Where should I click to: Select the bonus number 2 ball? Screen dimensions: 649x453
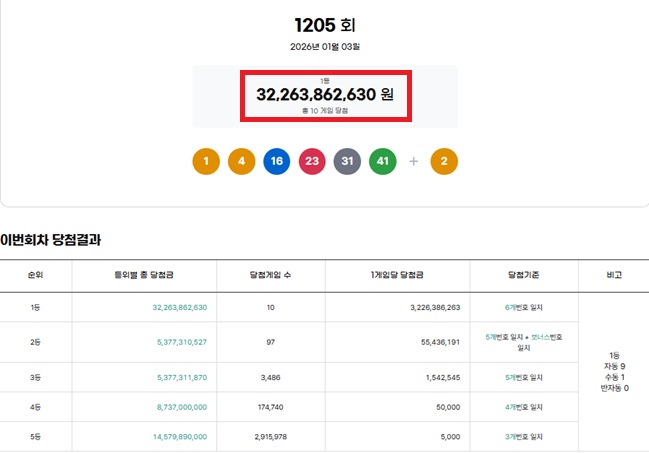click(x=444, y=160)
